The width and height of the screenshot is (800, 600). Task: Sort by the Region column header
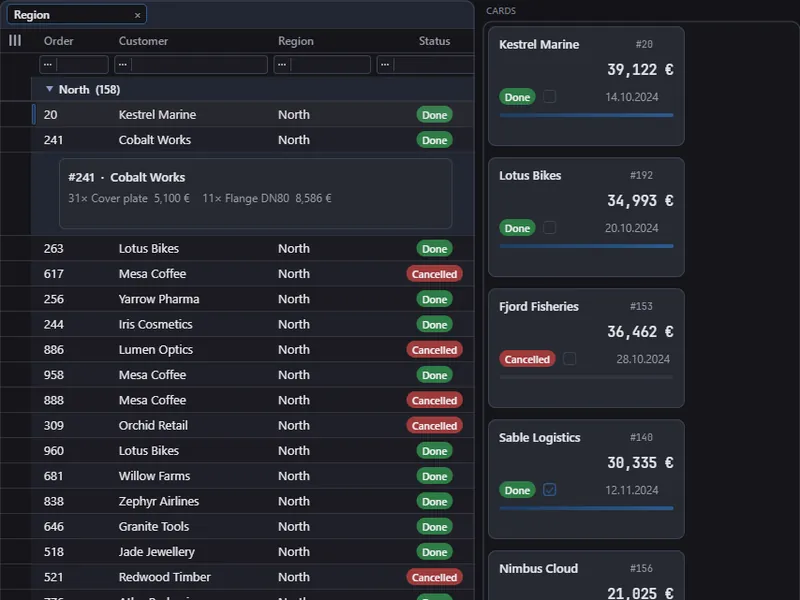tap(296, 41)
